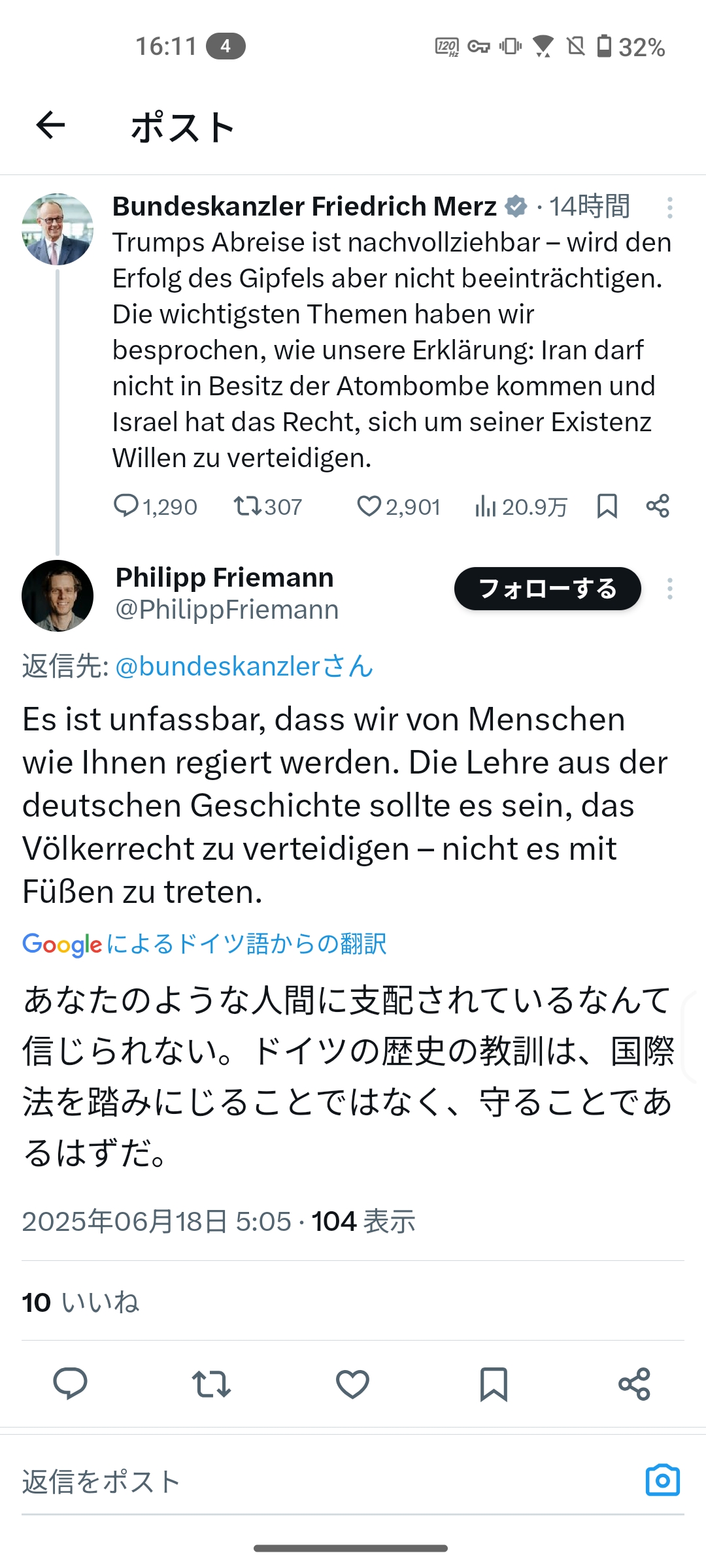Open the @bundeskanzler mention link
This screenshot has height=1568, width=706.
click(243, 666)
